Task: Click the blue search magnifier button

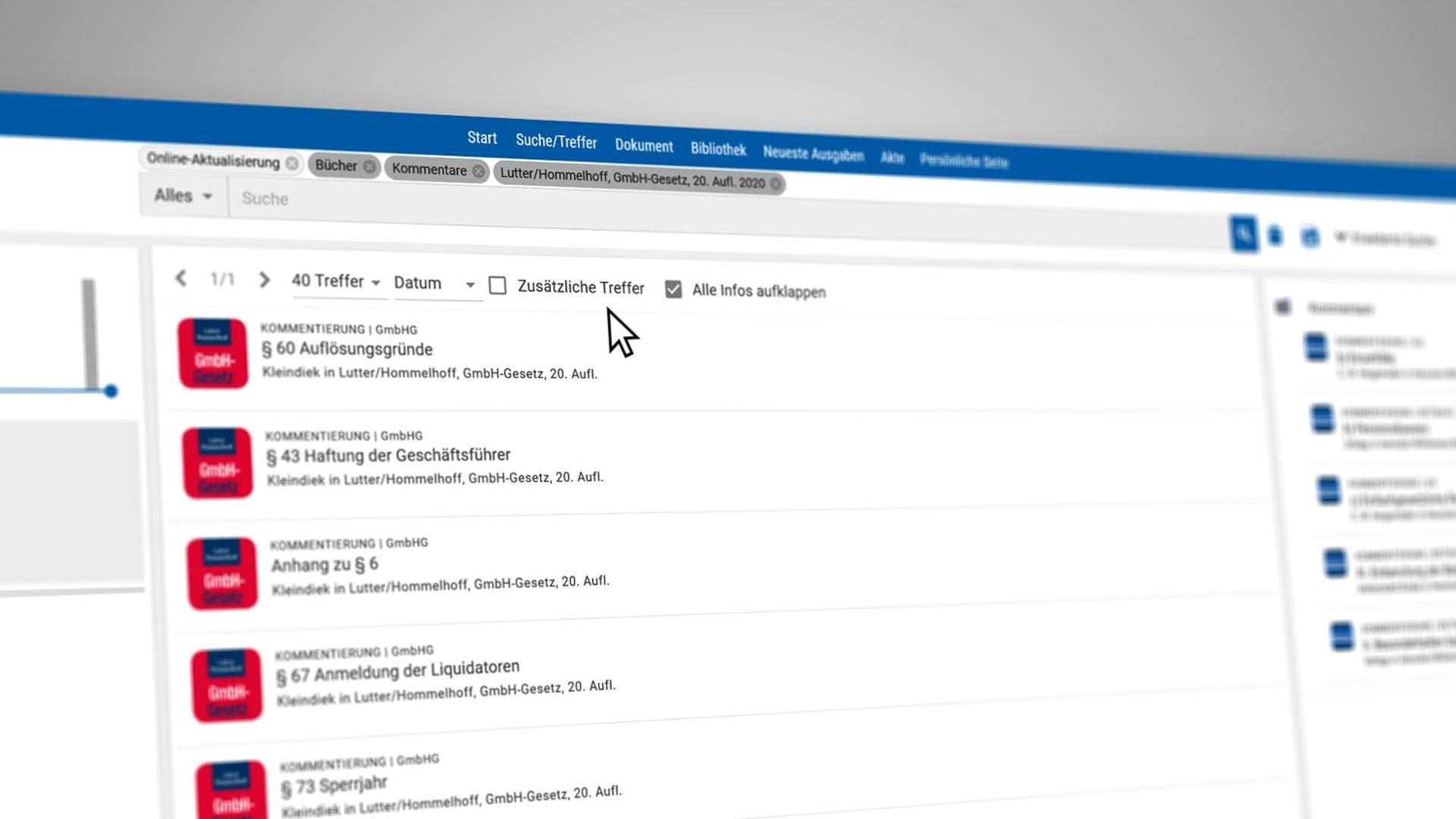Action: click(1243, 234)
